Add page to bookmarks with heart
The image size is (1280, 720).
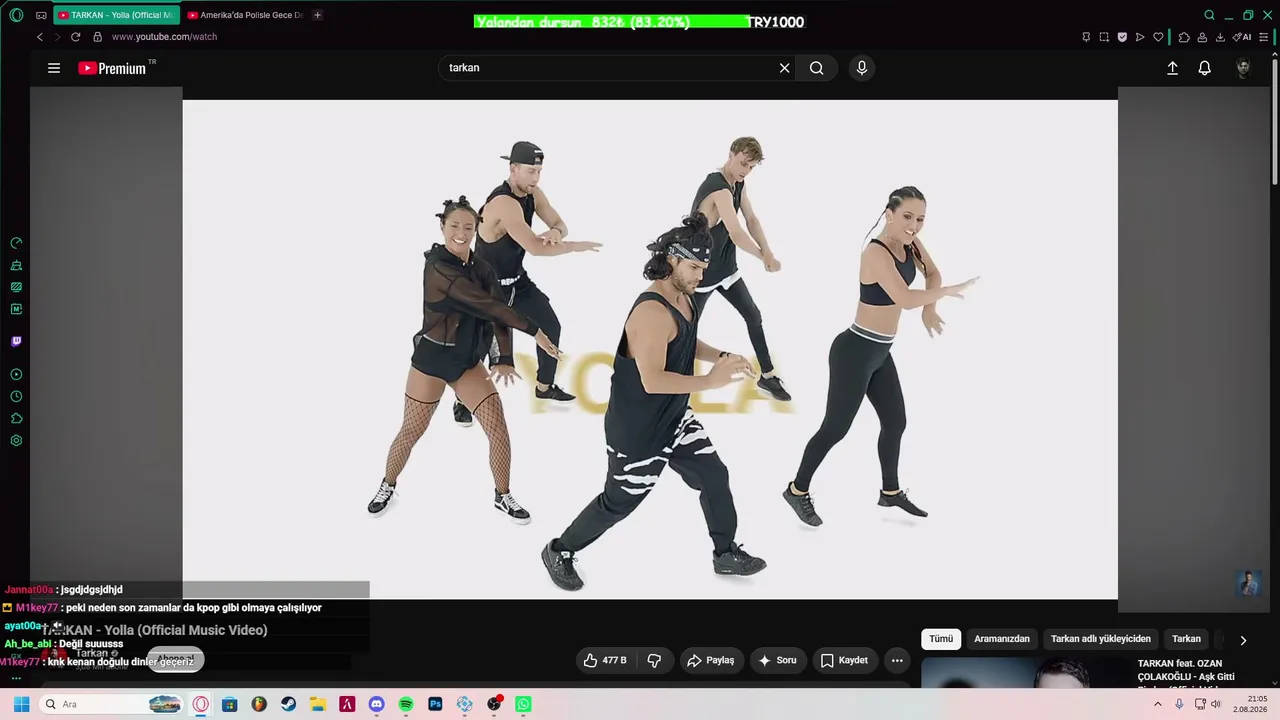[1158, 37]
